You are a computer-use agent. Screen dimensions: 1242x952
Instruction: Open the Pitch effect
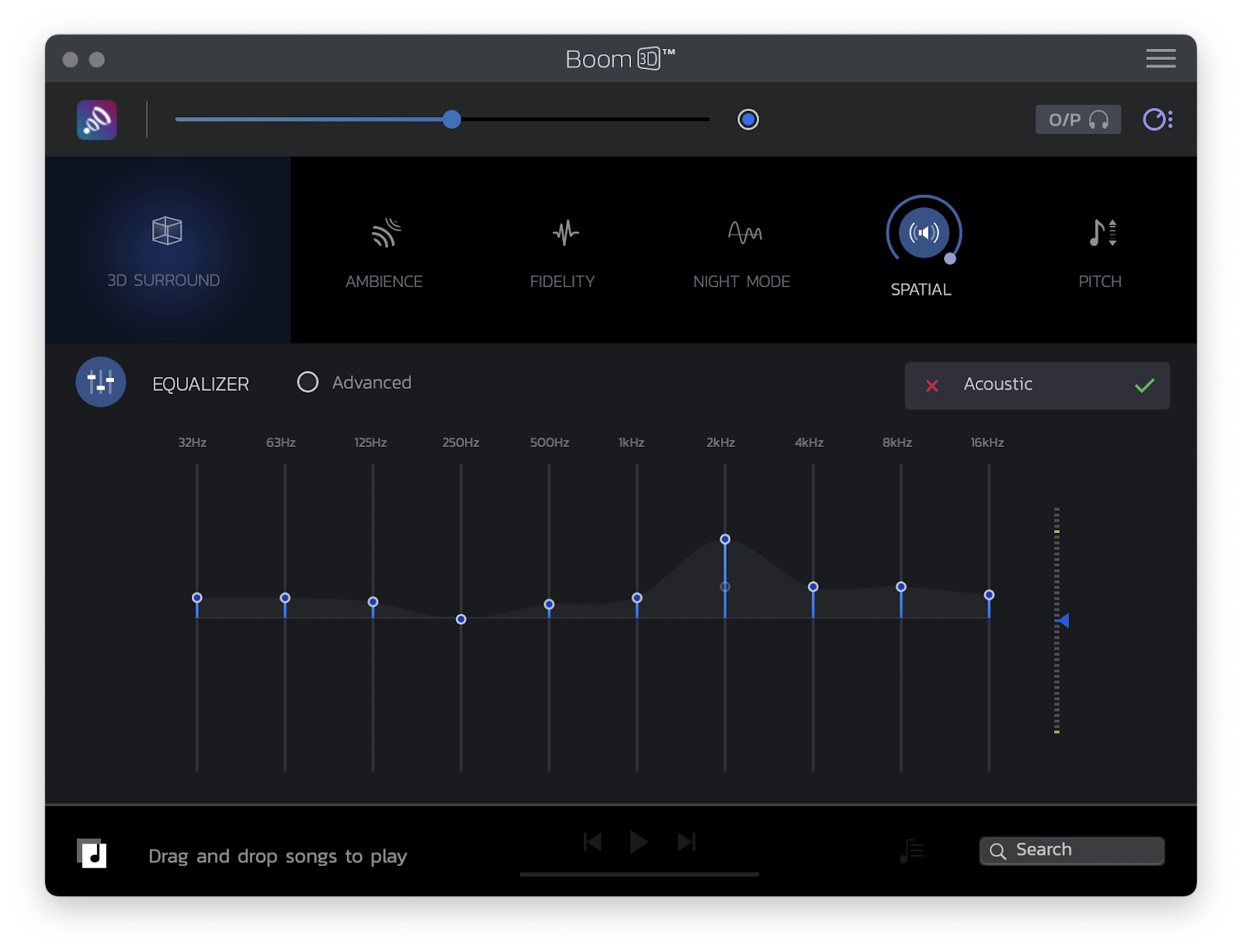coord(1101,233)
